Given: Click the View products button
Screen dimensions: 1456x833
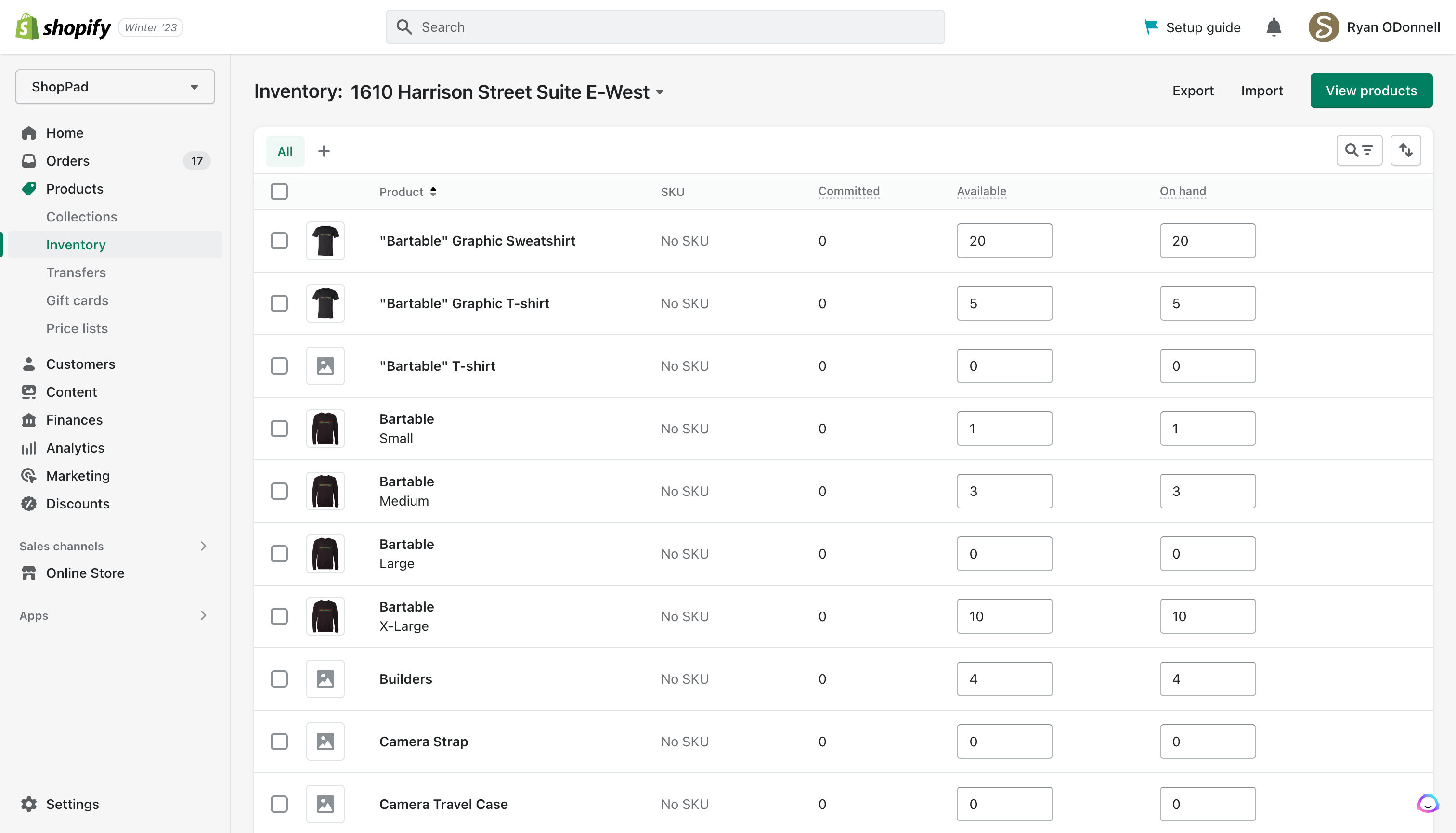Looking at the screenshot, I should pos(1371,91).
